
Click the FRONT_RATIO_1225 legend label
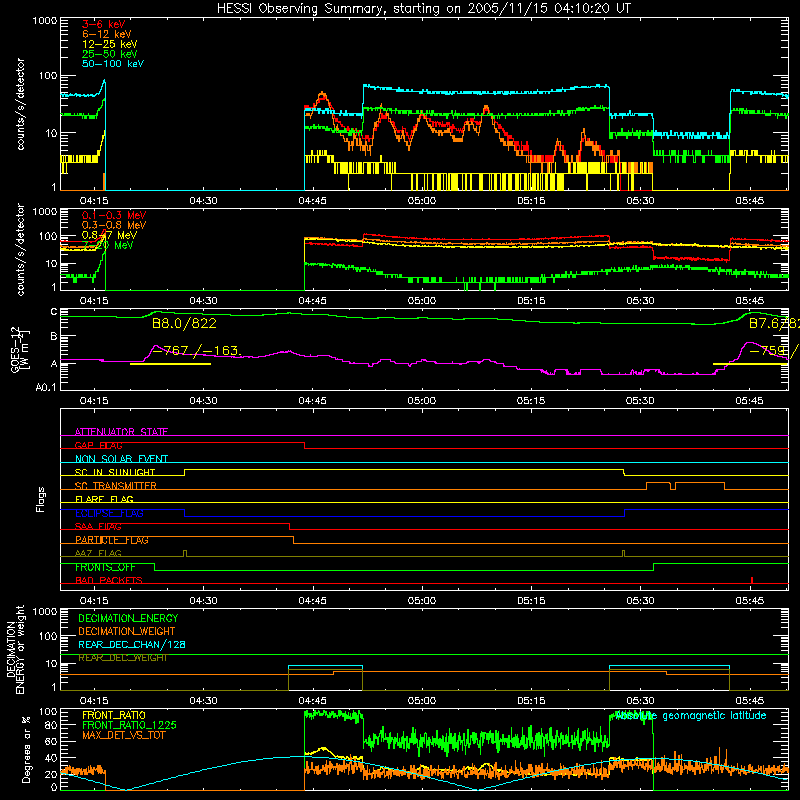point(129,725)
